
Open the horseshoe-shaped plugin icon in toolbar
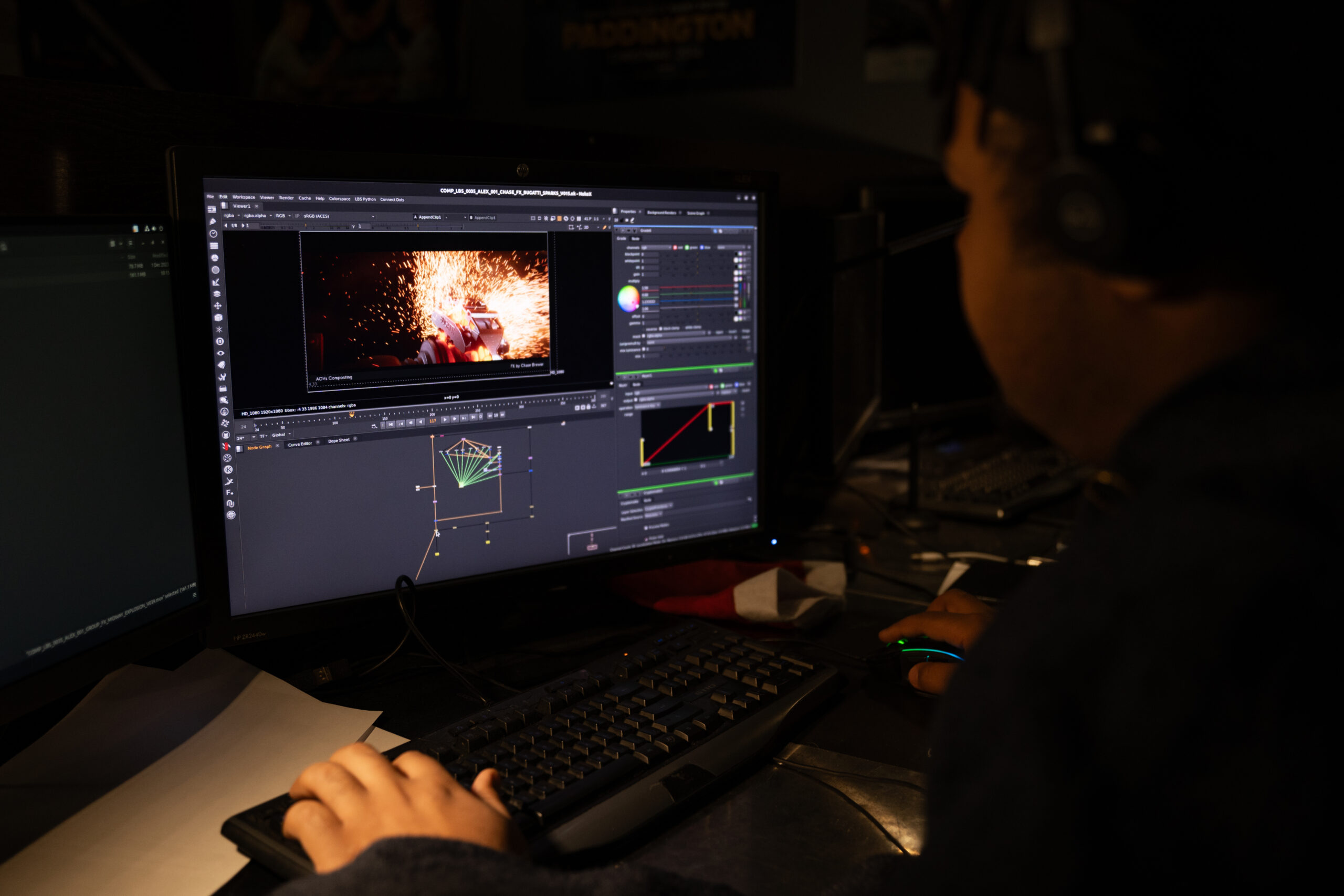click(x=230, y=503)
